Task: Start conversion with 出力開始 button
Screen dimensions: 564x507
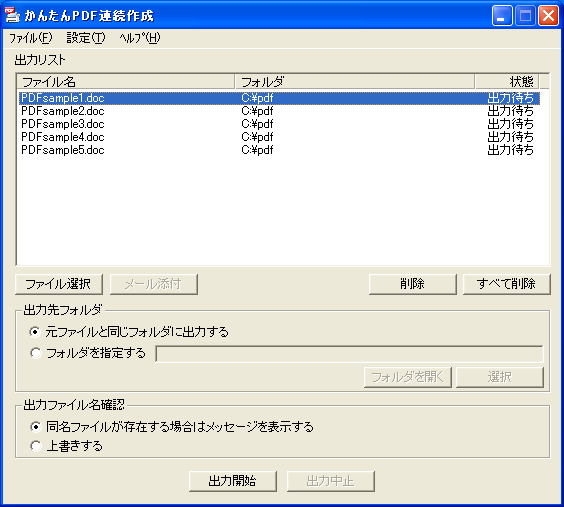Action: pos(233,481)
